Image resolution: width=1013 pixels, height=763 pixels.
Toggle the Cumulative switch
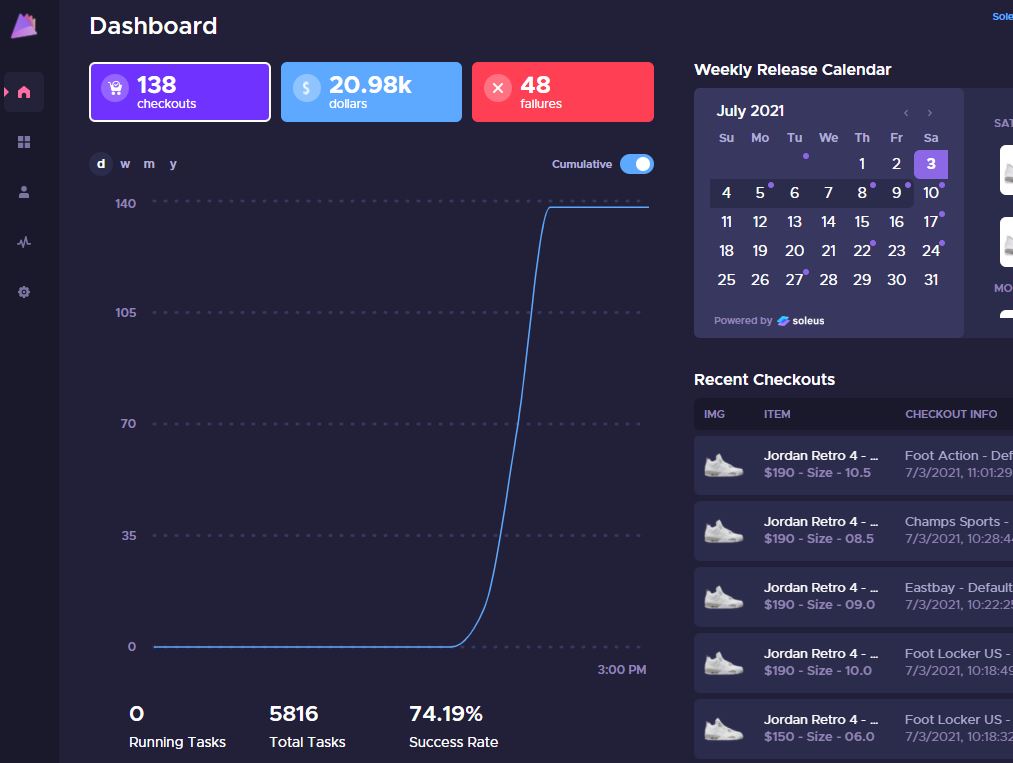636,164
